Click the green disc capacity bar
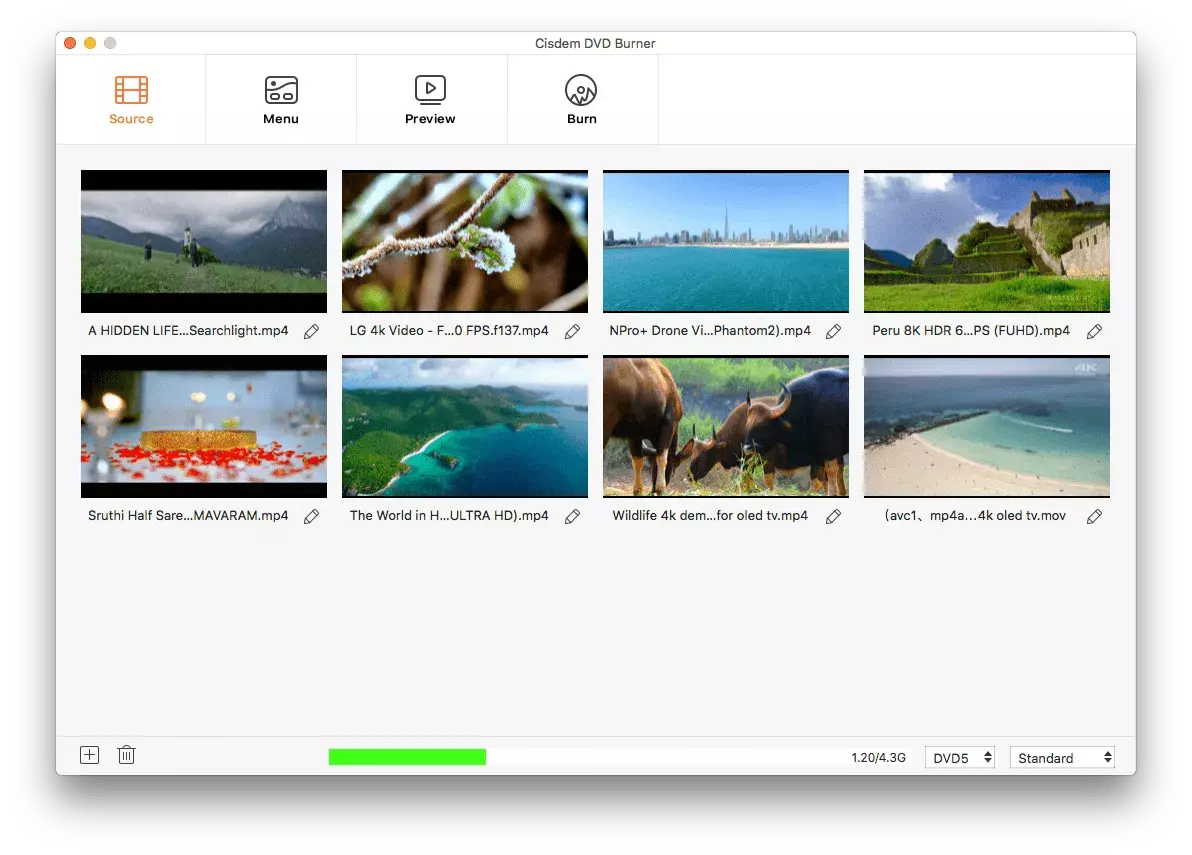Viewport: 1192px width, 855px height. click(407, 757)
